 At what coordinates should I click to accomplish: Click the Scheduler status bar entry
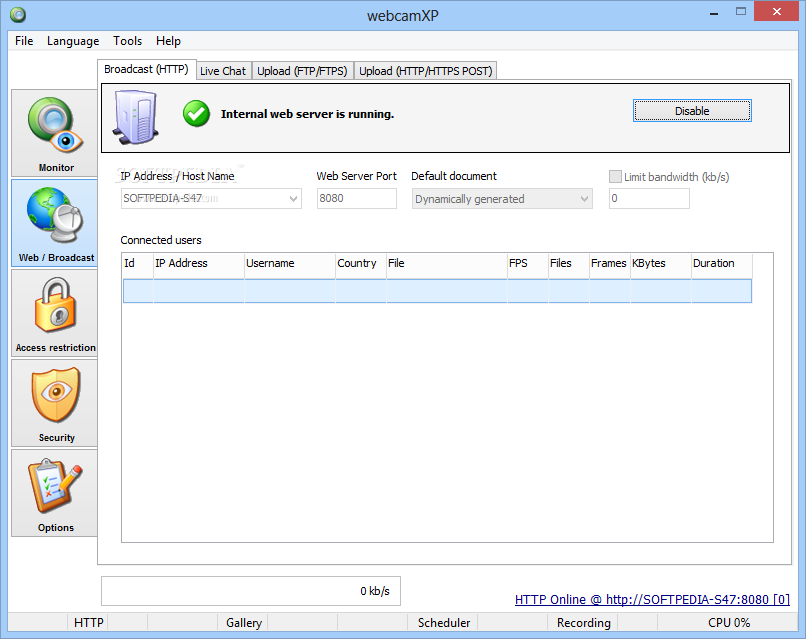(x=444, y=623)
